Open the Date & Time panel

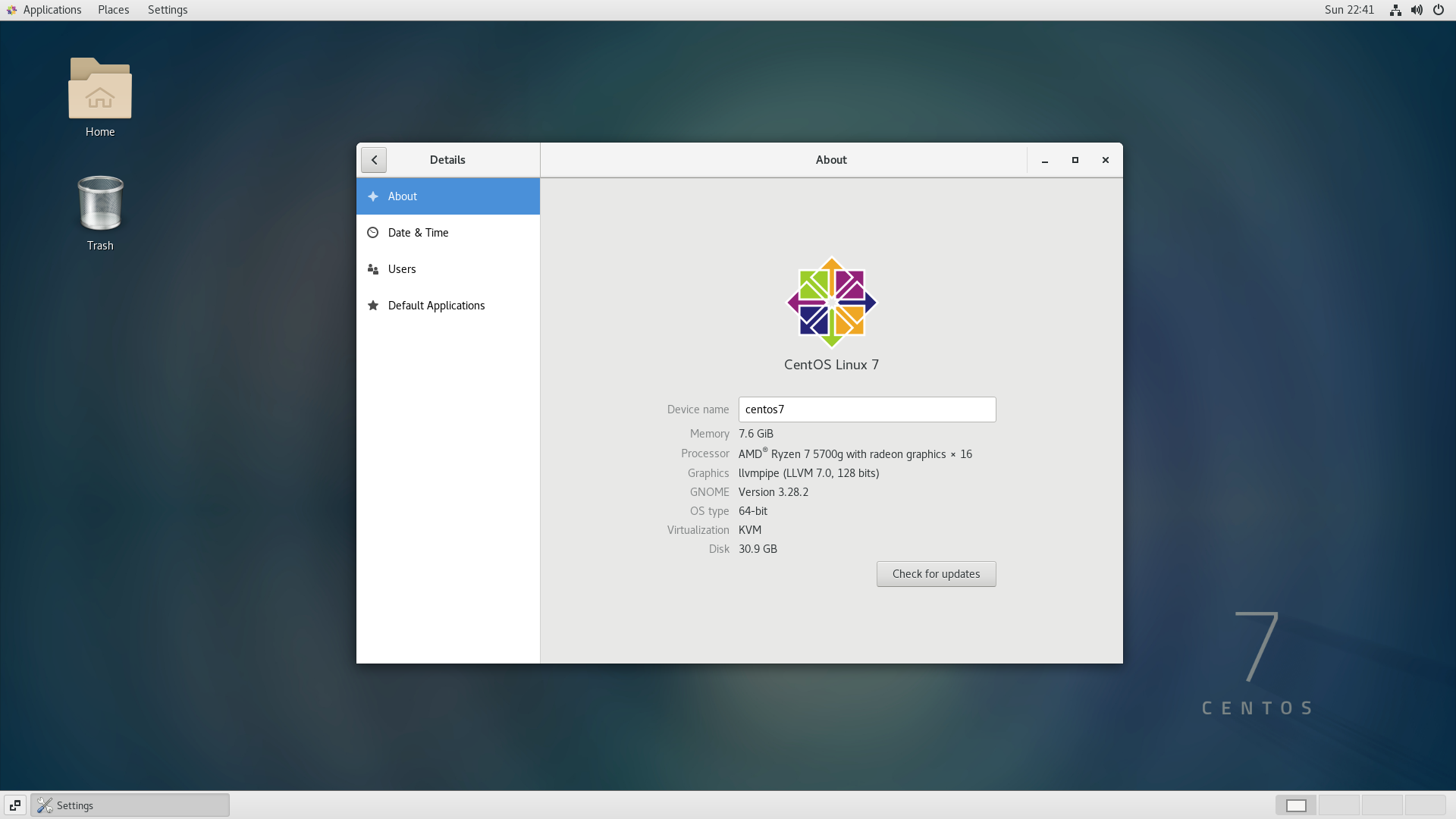tap(447, 233)
